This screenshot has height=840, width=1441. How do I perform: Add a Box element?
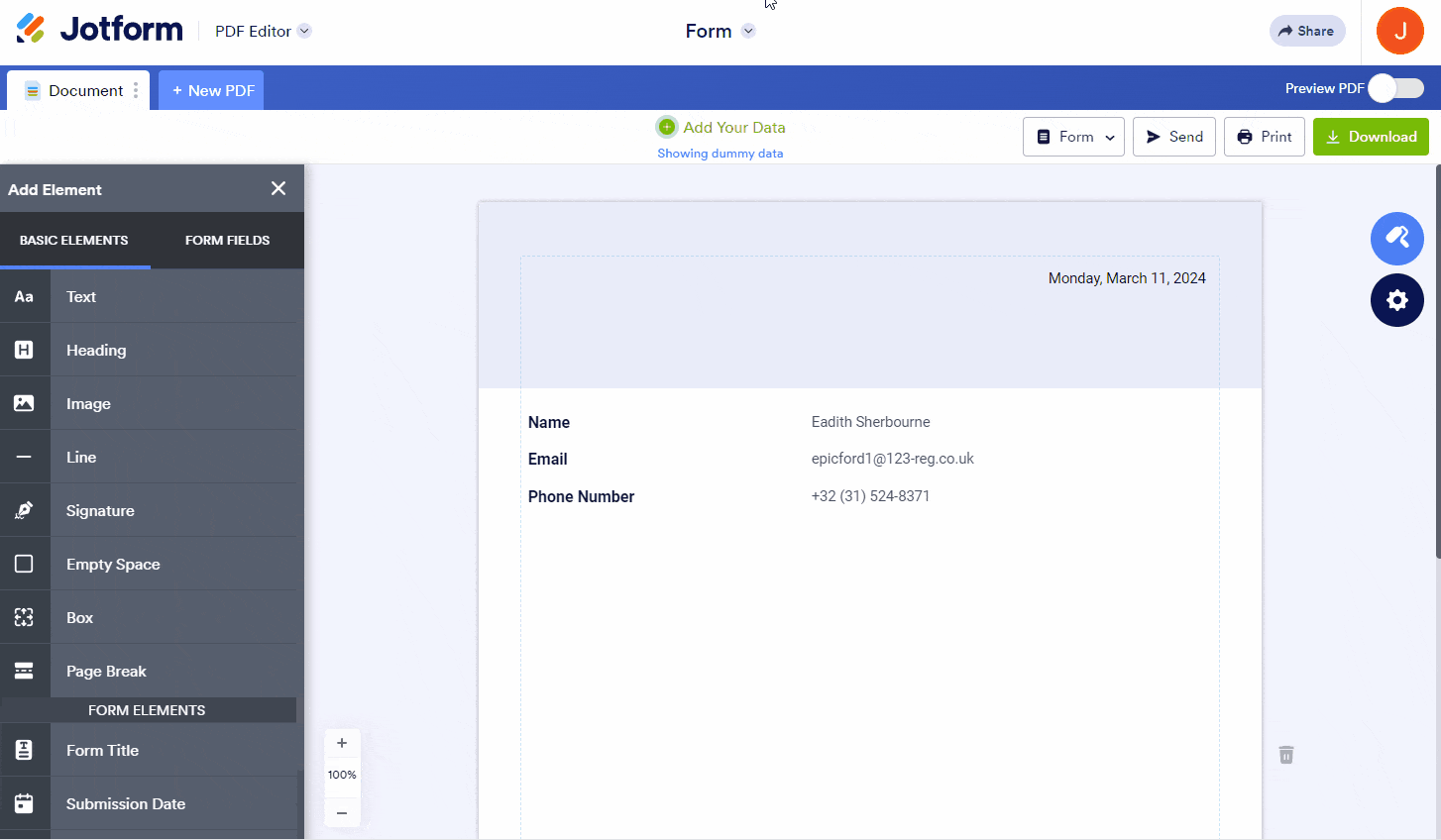(149, 617)
